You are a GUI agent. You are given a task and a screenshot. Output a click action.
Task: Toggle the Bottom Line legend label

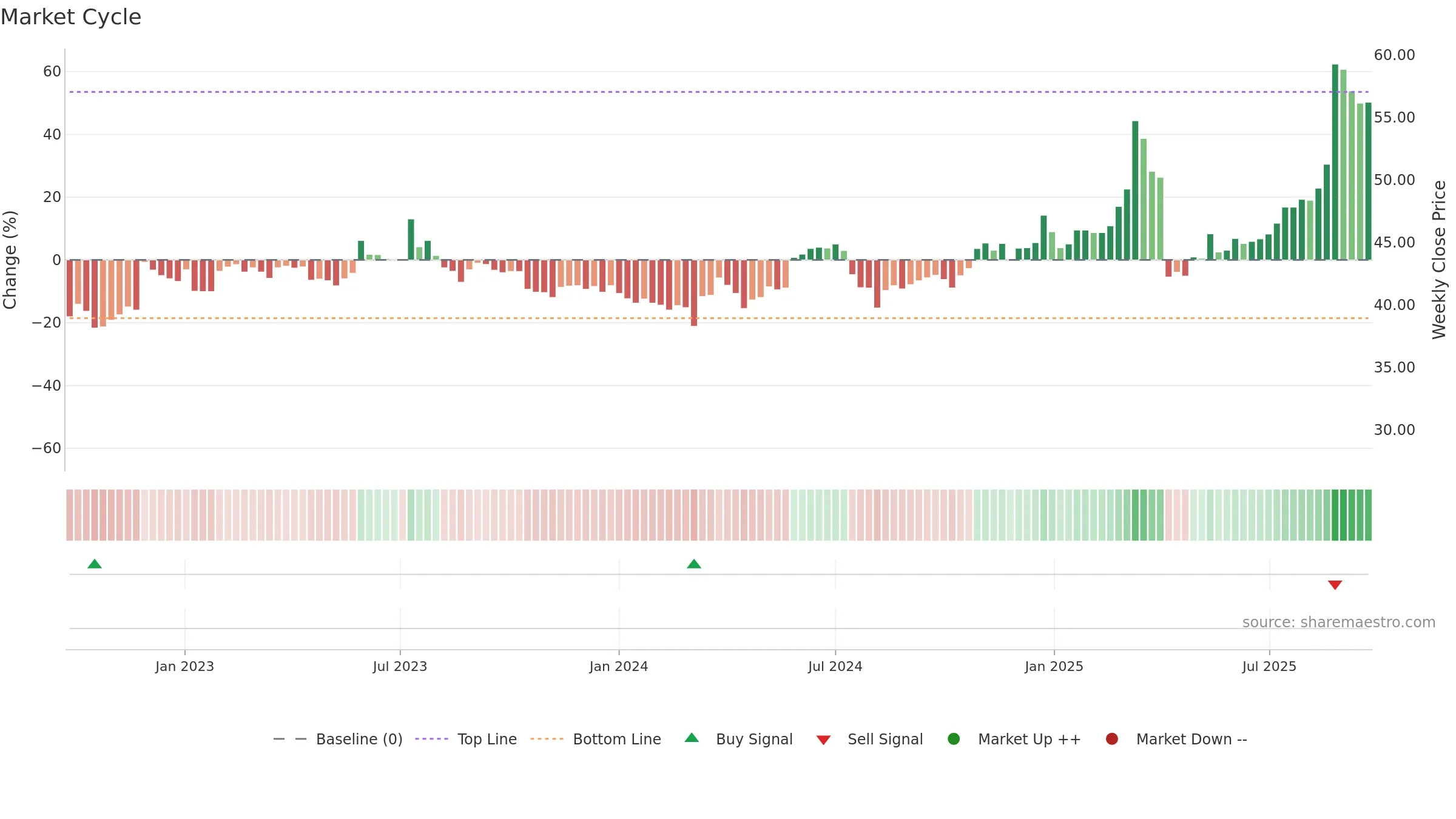[x=617, y=740]
